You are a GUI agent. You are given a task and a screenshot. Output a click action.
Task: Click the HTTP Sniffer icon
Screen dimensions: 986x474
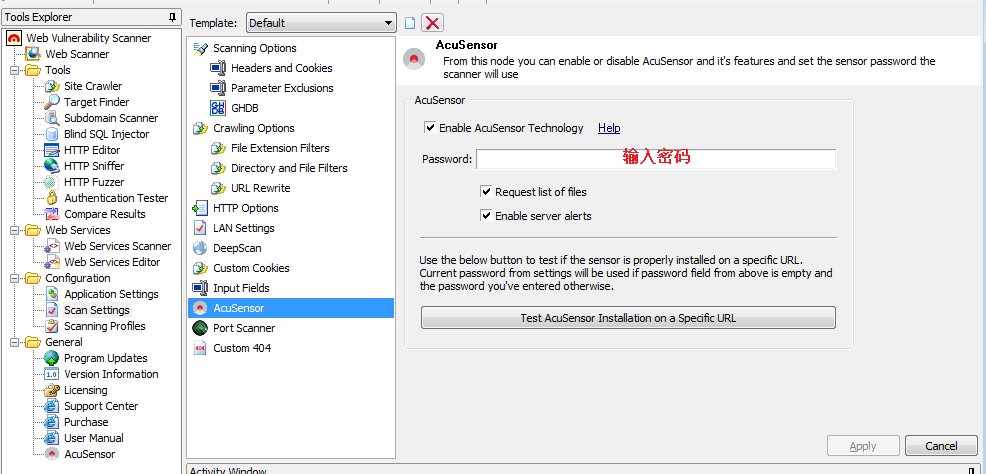coord(52,166)
